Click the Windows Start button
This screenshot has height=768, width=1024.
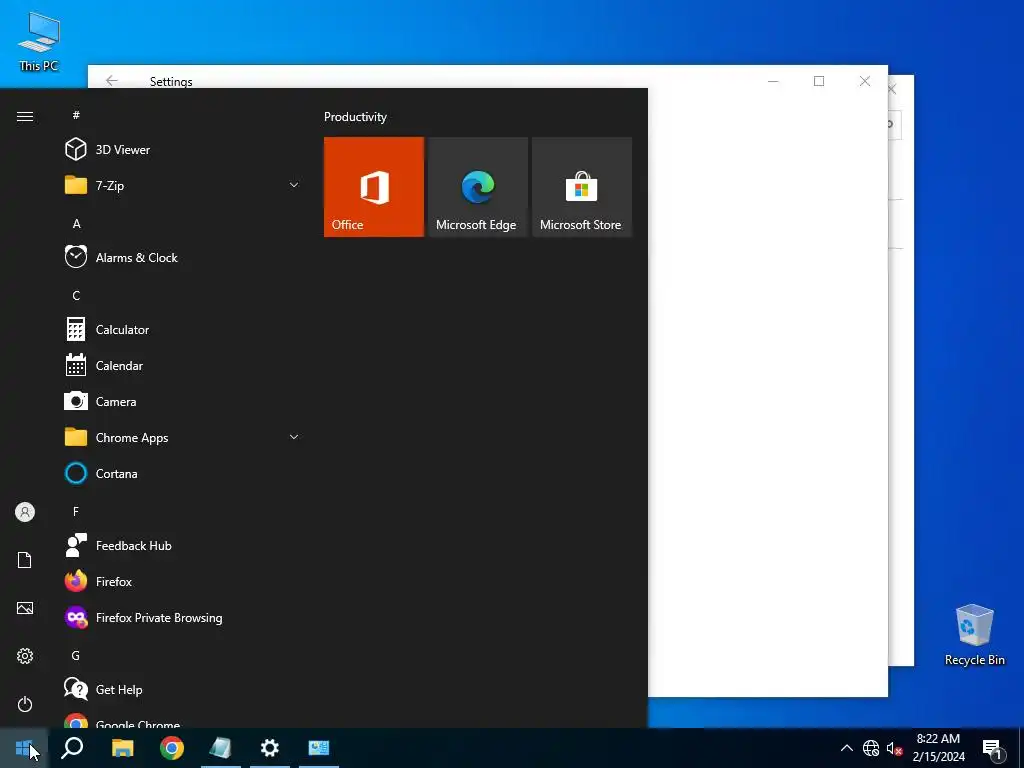24,748
